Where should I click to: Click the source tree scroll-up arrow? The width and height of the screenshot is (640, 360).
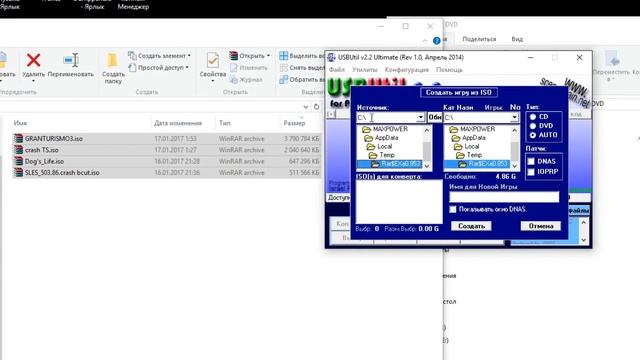427,130
